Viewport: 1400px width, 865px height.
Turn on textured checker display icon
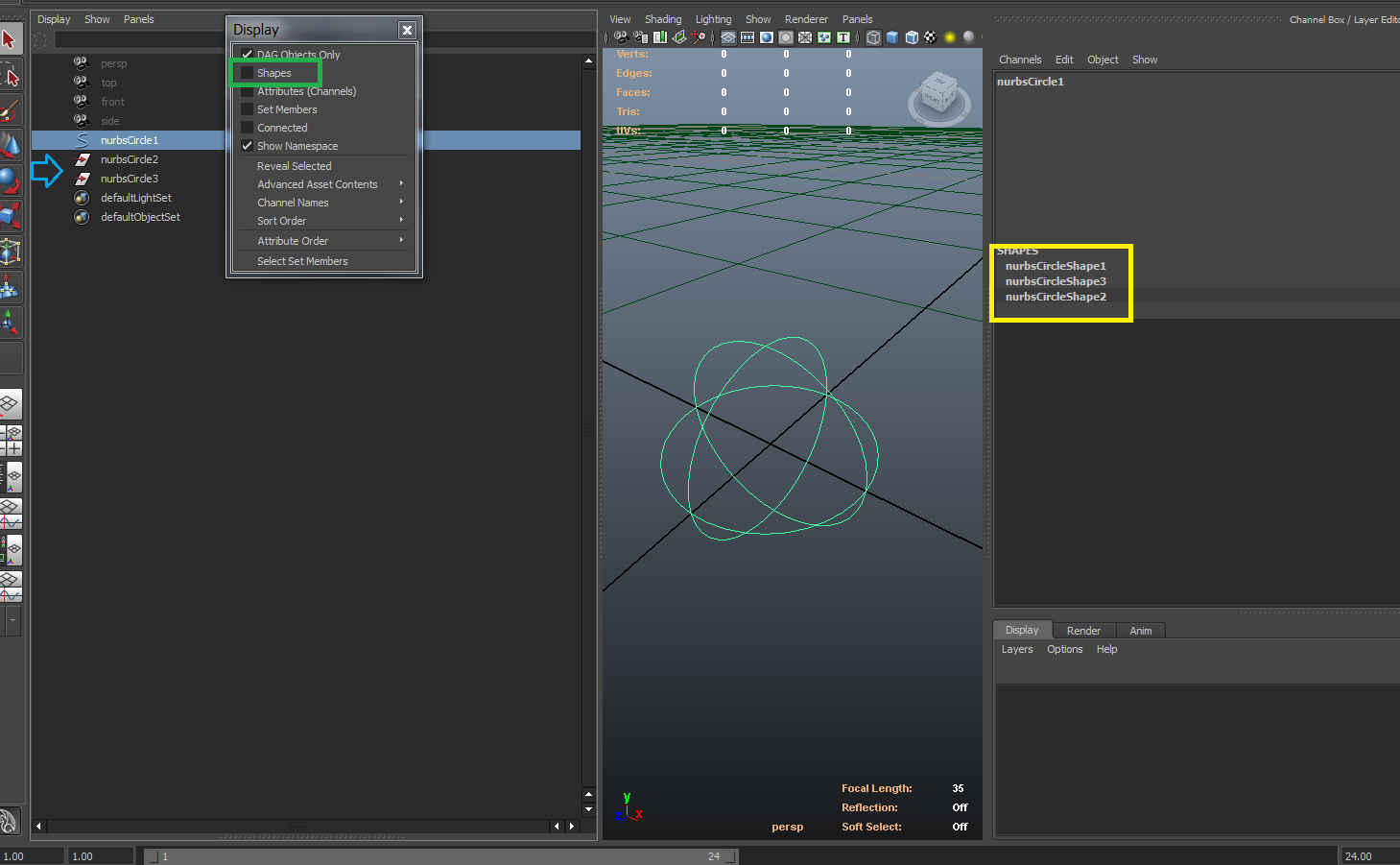pyautogui.click(x=930, y=37)
